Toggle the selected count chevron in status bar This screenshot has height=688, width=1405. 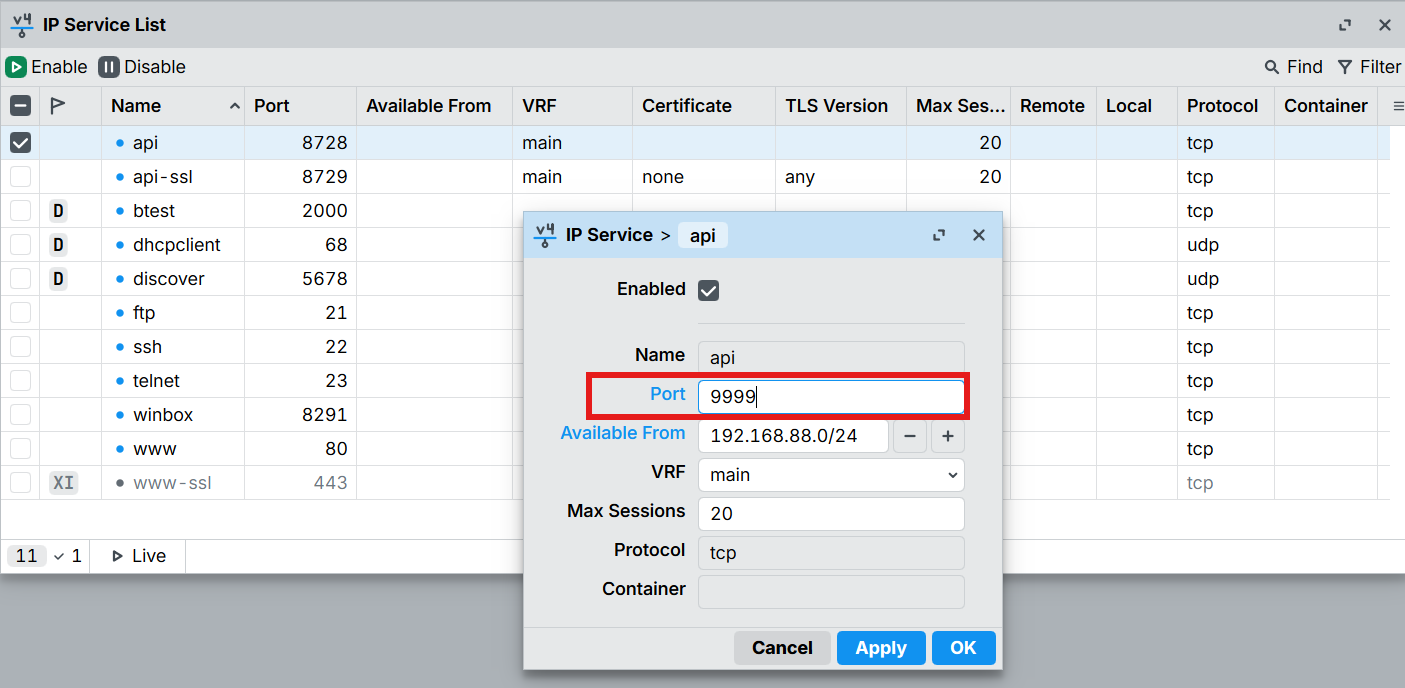59,556
